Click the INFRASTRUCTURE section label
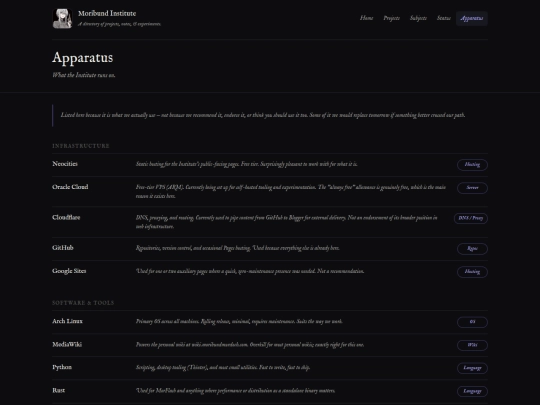The height and width of the screenshot is (405, 540). [81, 146]
